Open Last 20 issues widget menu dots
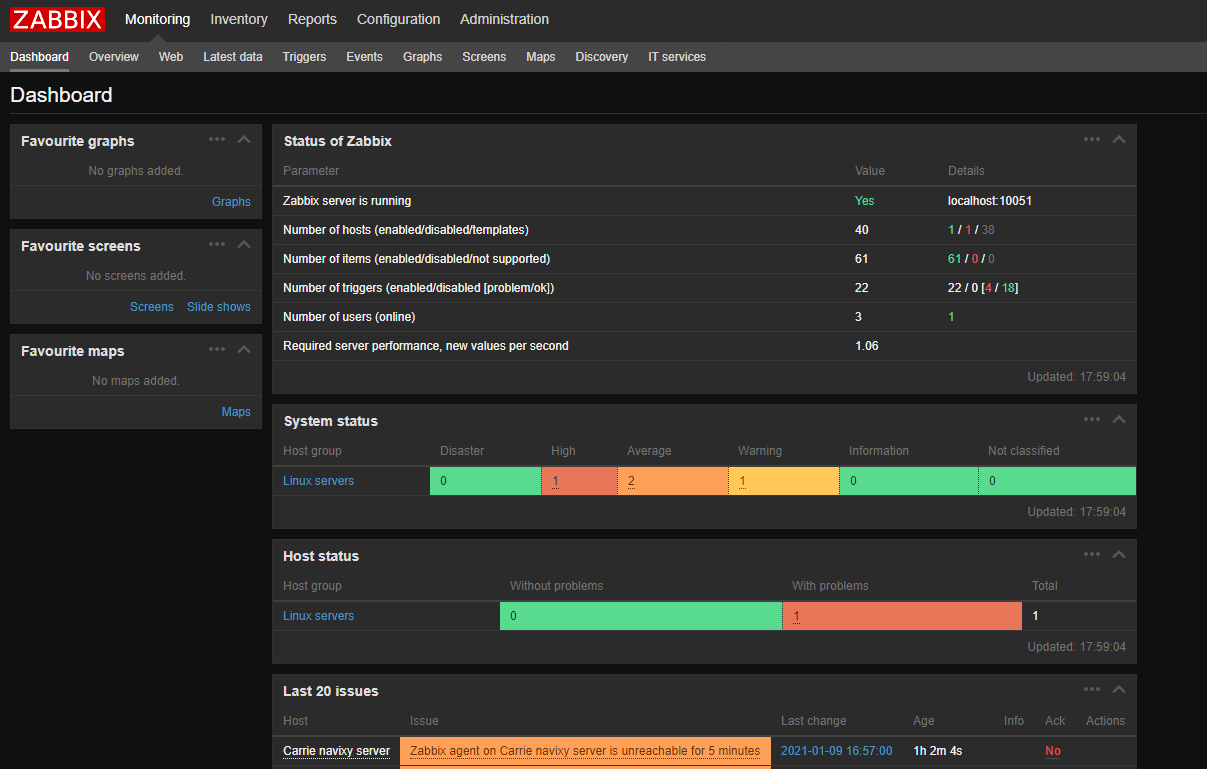This screenshot has width=1207, height=769. pos(1092,689)
